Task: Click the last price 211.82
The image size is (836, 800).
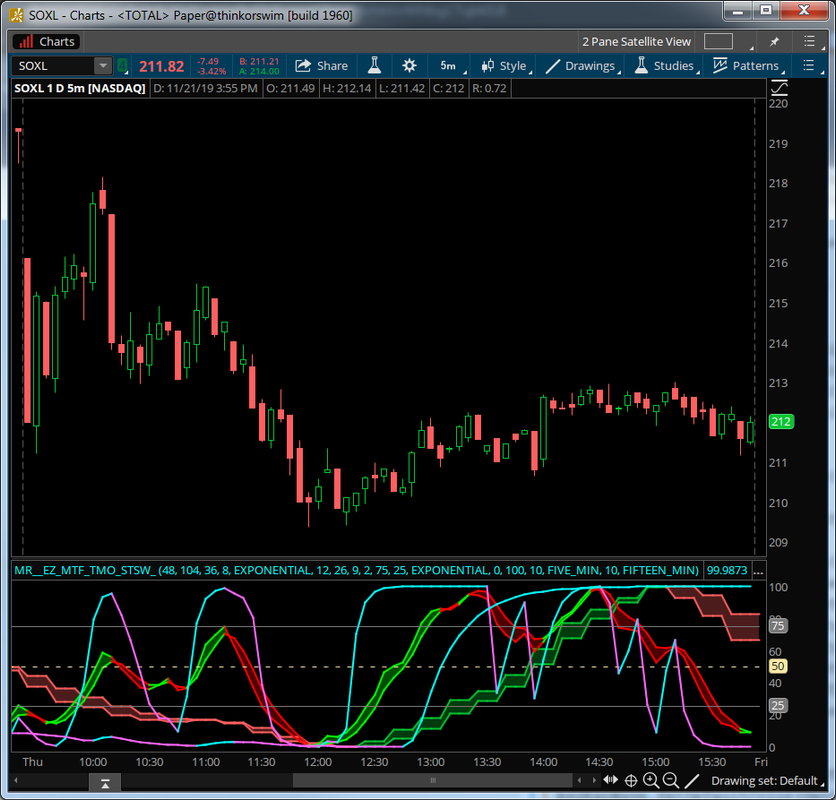Action: pyautogui.click(x=162, y=66)
